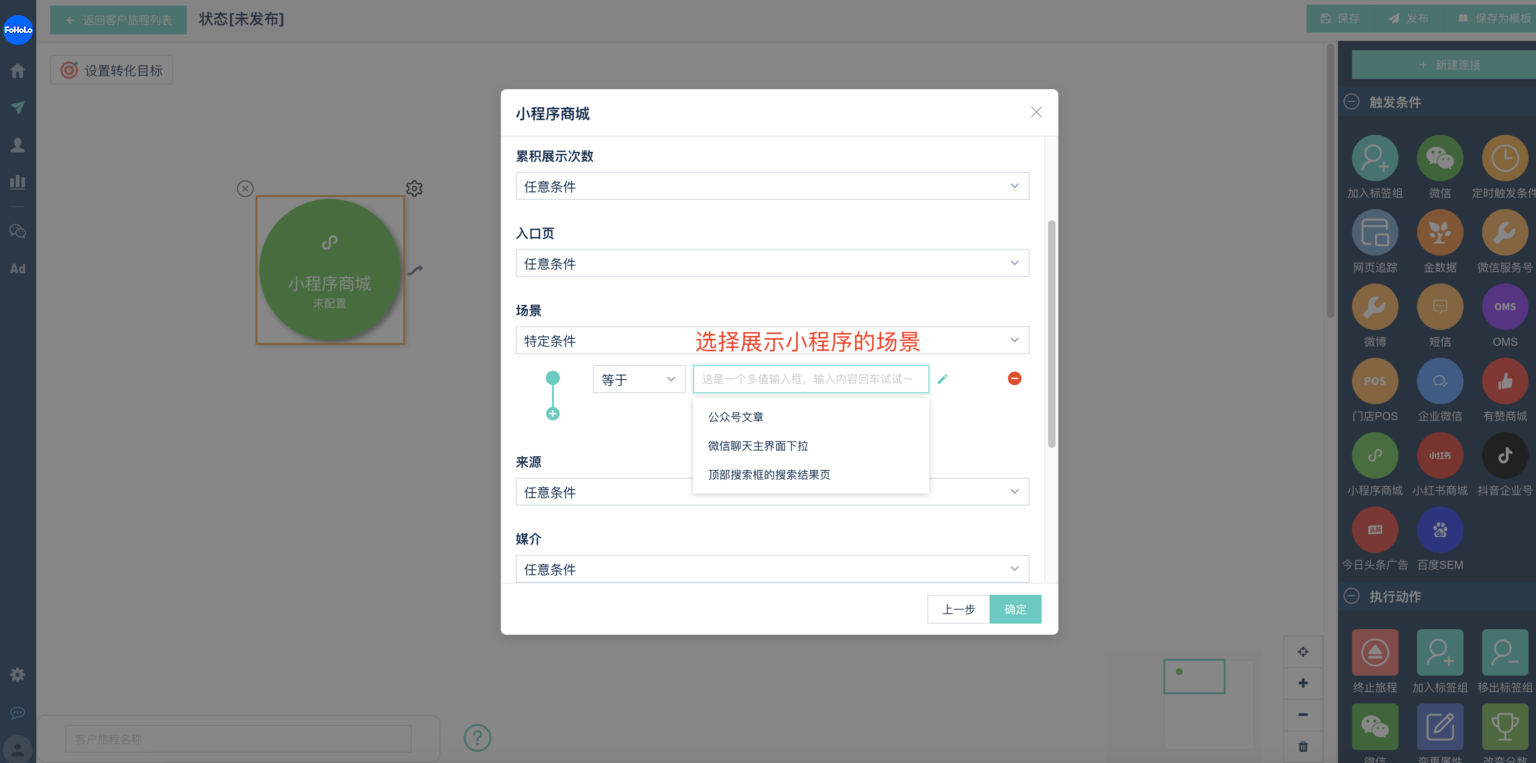
Task: Click the green add condition plus icon
Action: (552, 414)
